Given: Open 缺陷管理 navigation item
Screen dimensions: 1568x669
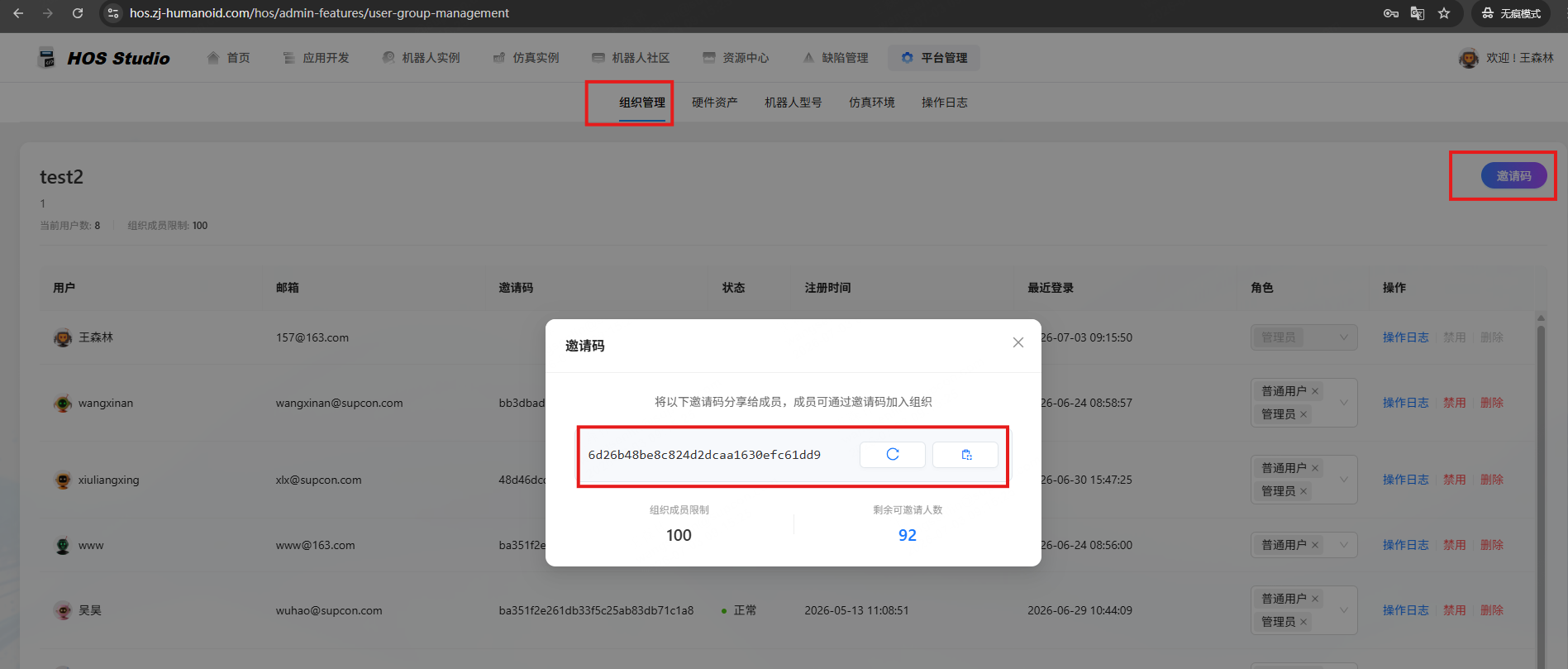Looking at the screenshot, I should pos(835,58).
